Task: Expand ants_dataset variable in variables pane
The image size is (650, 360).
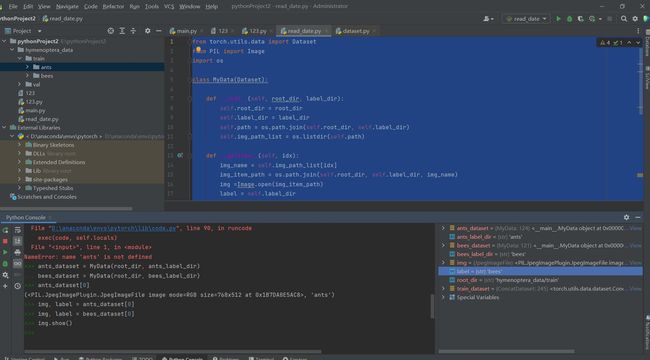Action: (x=443, y=228)
